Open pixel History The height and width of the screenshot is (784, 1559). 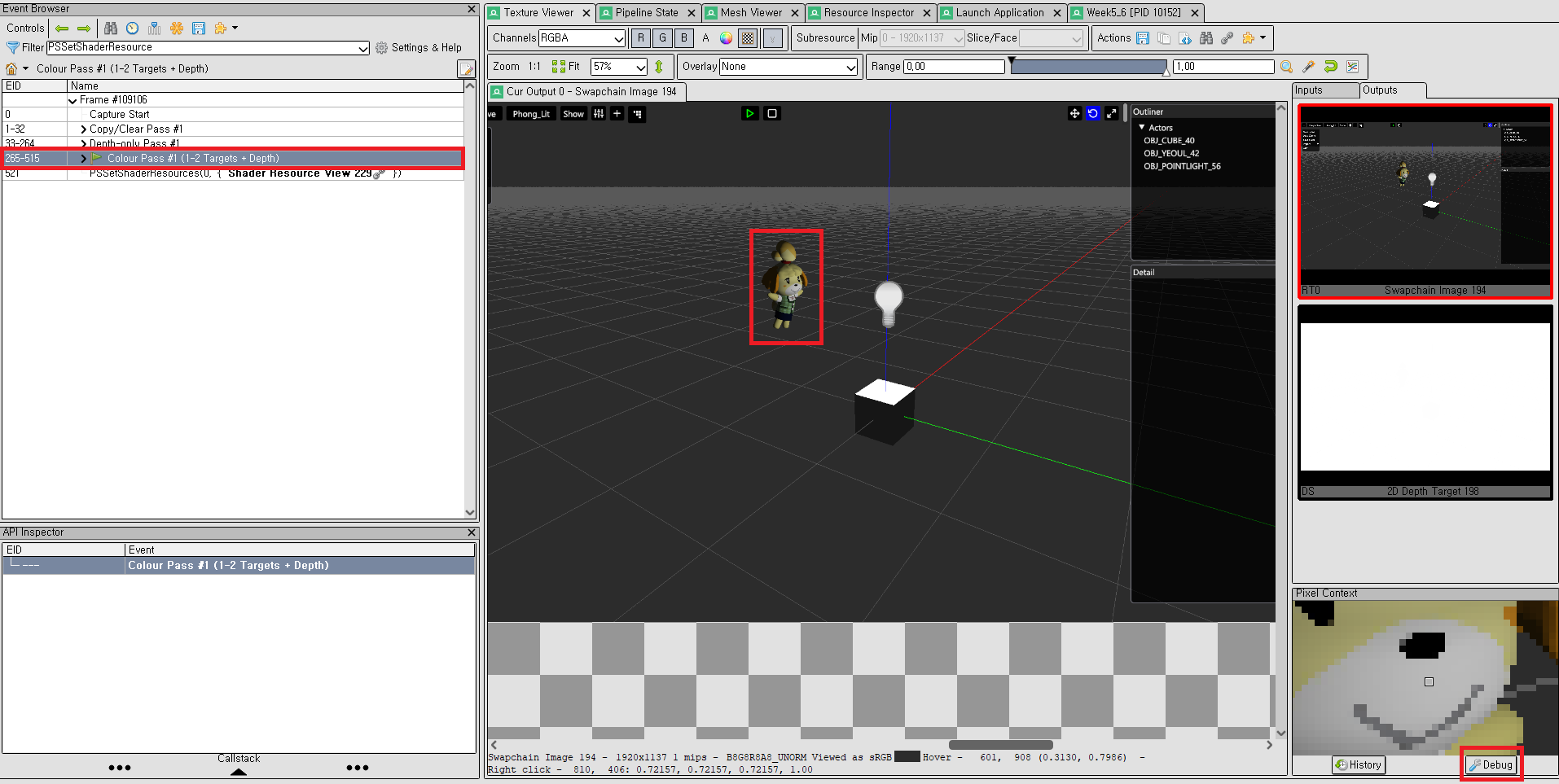coord(1359,765)
